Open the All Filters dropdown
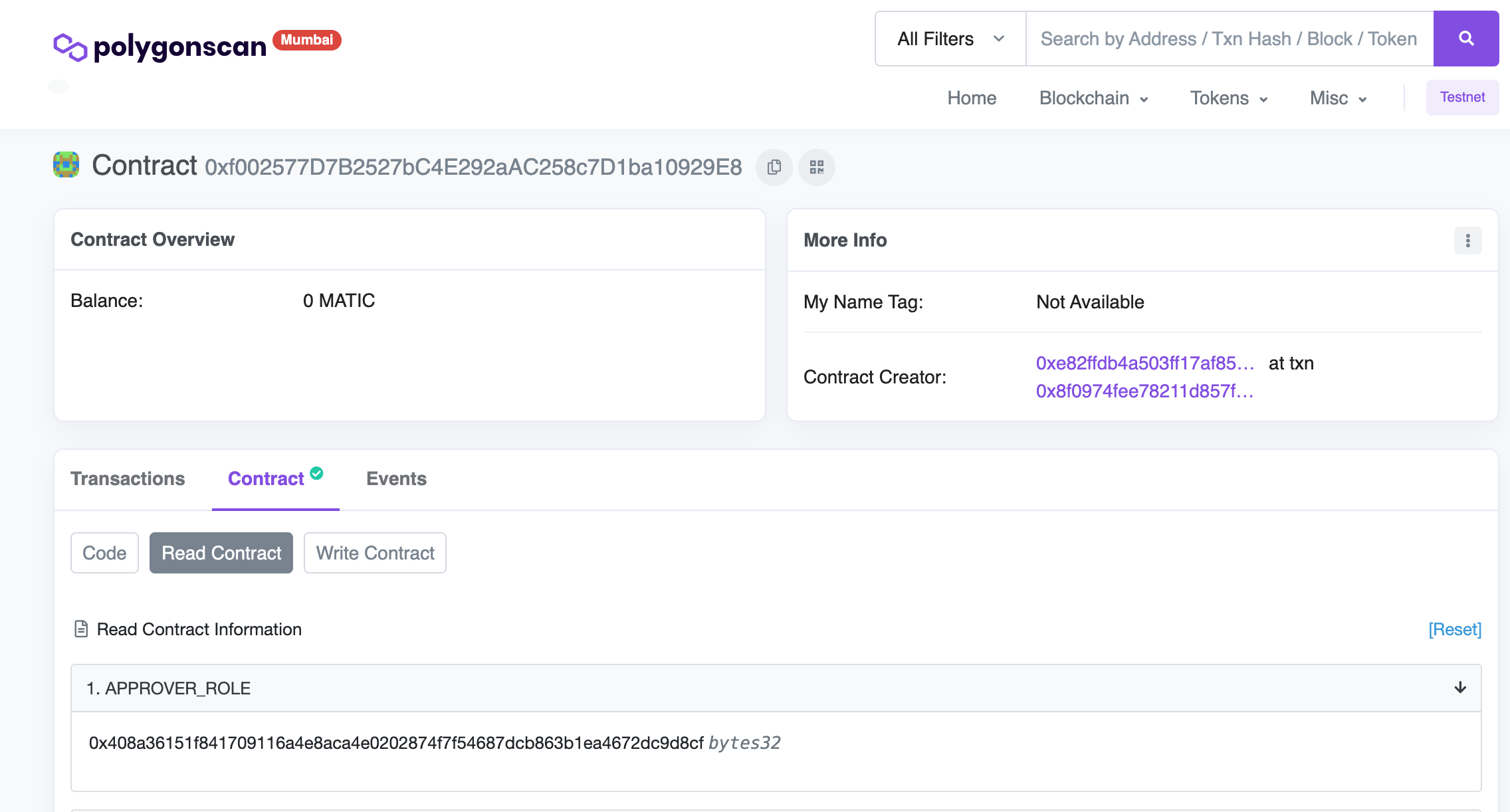Screen dimensions: 1510x812 950,39
